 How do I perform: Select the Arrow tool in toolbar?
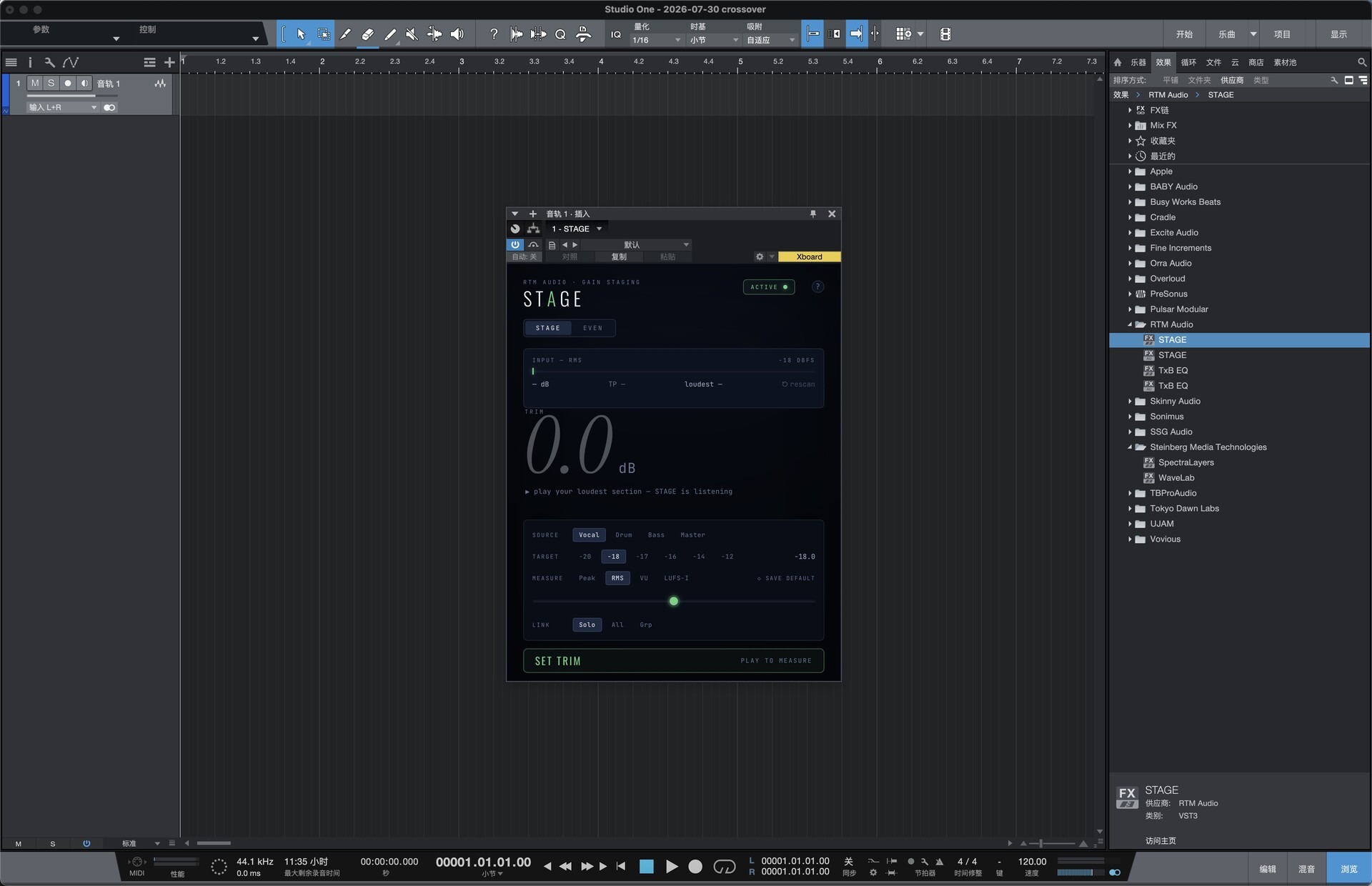pos(301,34)
